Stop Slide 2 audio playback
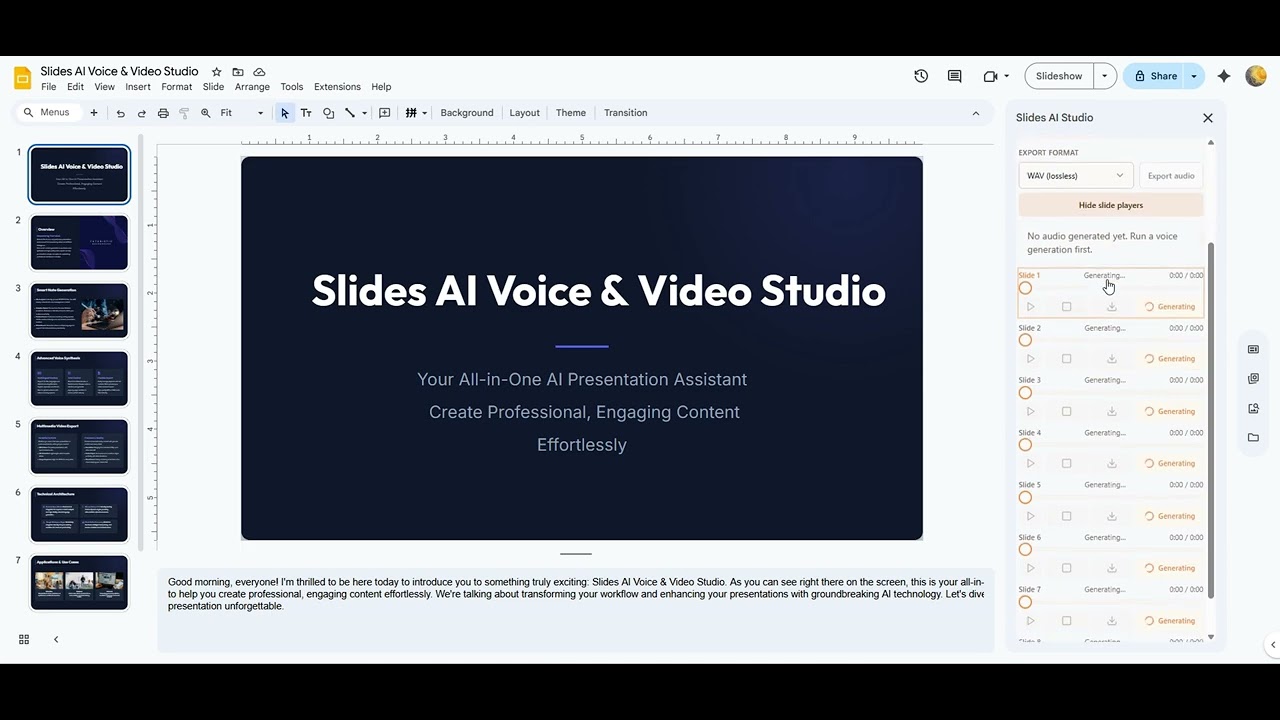The height and width of the screenshot is (720, 1280). click(x=1067, y=359)
